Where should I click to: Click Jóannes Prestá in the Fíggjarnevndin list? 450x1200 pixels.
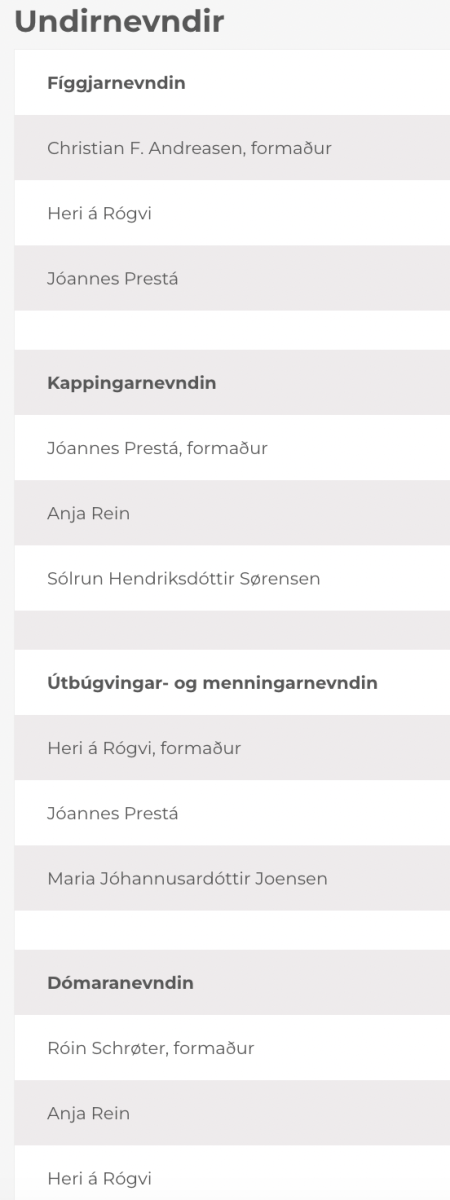(x=232, y=278)
